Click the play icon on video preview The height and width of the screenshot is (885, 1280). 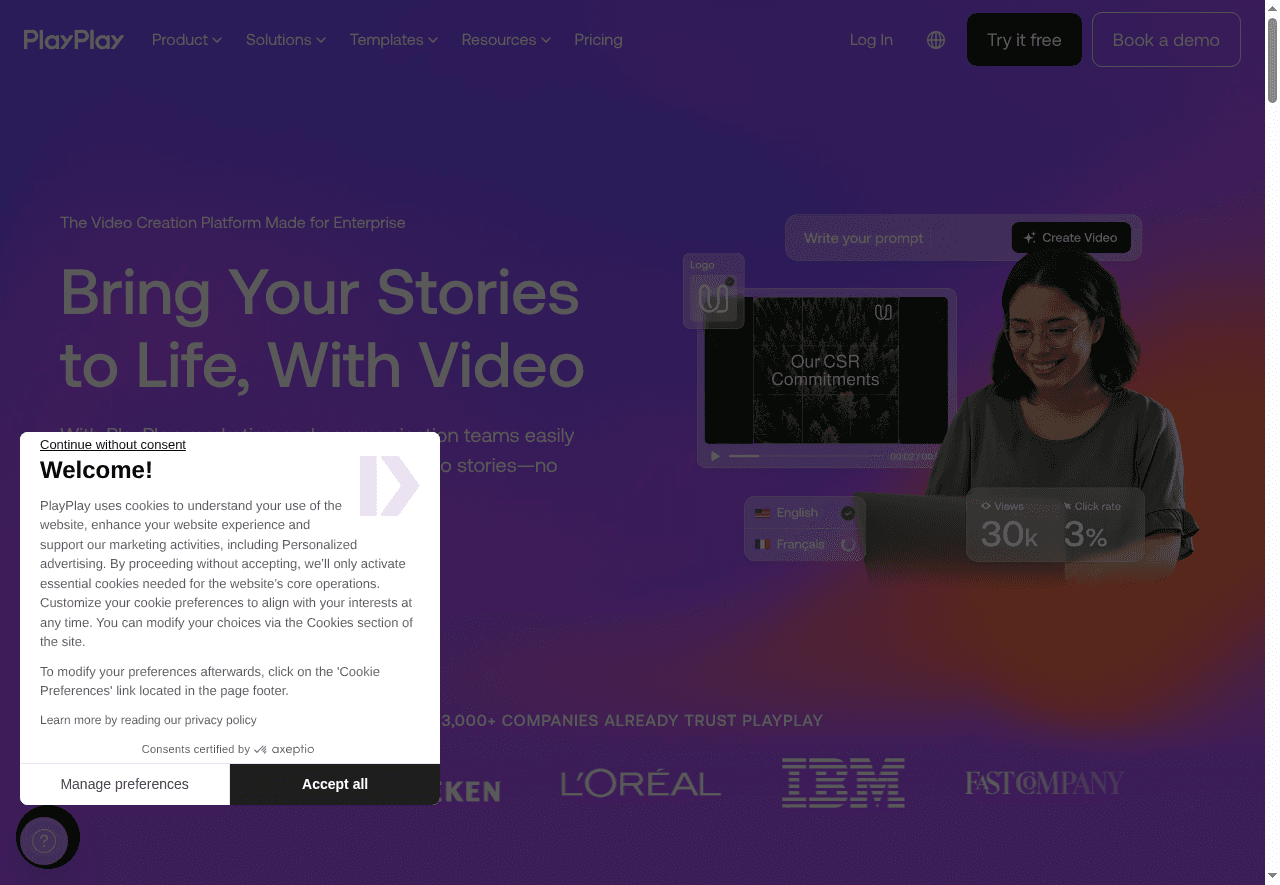pyautogui.click(x=715, y=456)
